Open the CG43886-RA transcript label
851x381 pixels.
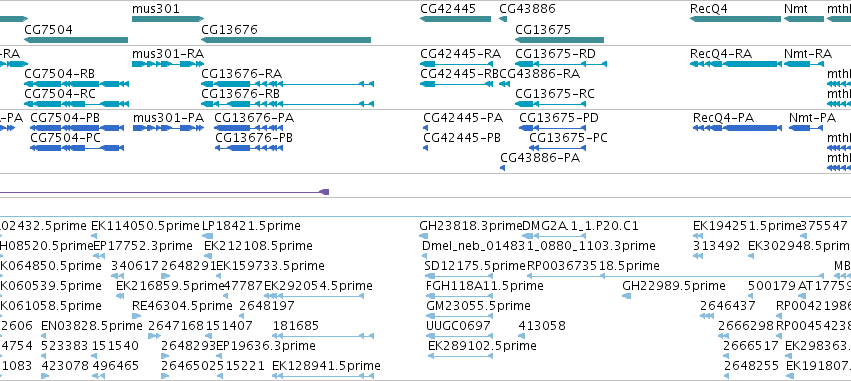tap(539, 73)
